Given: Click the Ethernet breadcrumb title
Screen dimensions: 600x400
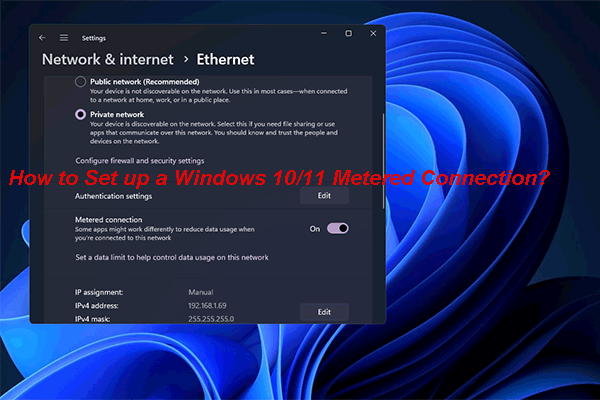Looking at the screenshot, I should pos(225,59).
